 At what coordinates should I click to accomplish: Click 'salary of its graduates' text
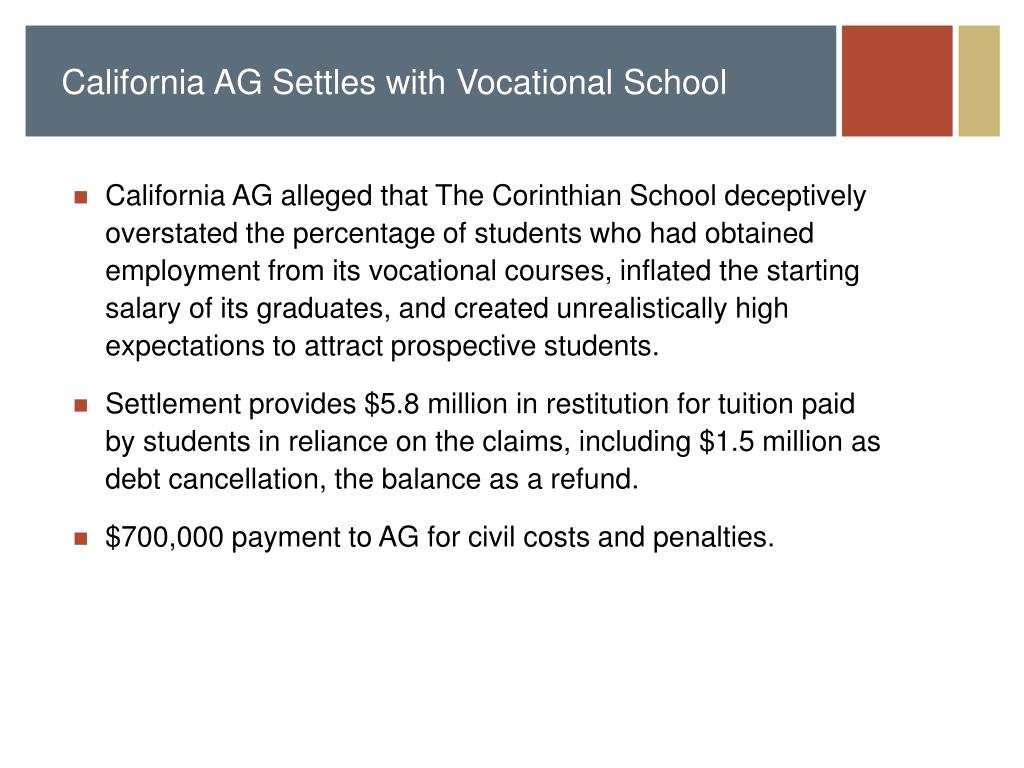click(248, 309)
